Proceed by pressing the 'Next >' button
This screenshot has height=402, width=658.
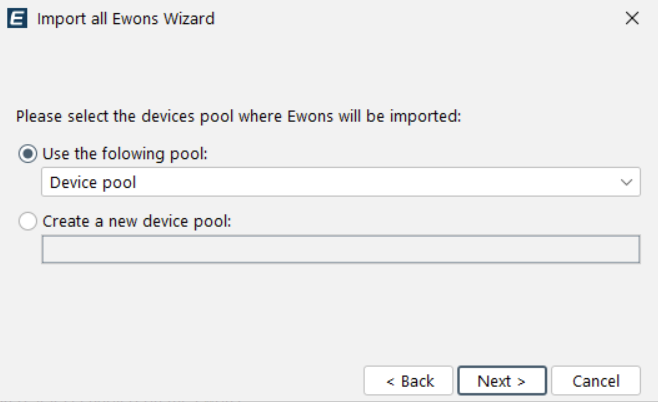tap(502, 381)
